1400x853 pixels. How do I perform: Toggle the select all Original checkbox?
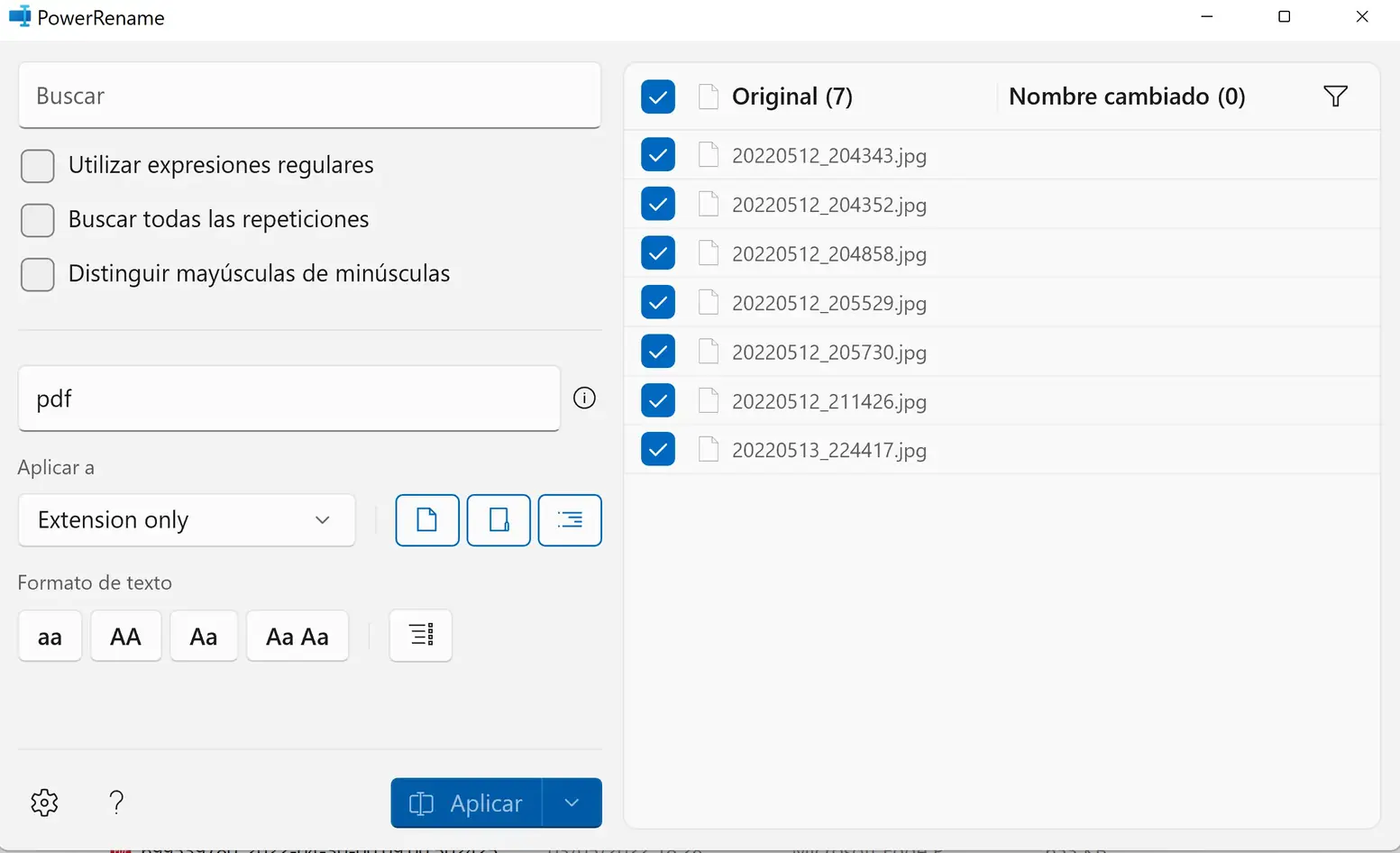(658, 96)
